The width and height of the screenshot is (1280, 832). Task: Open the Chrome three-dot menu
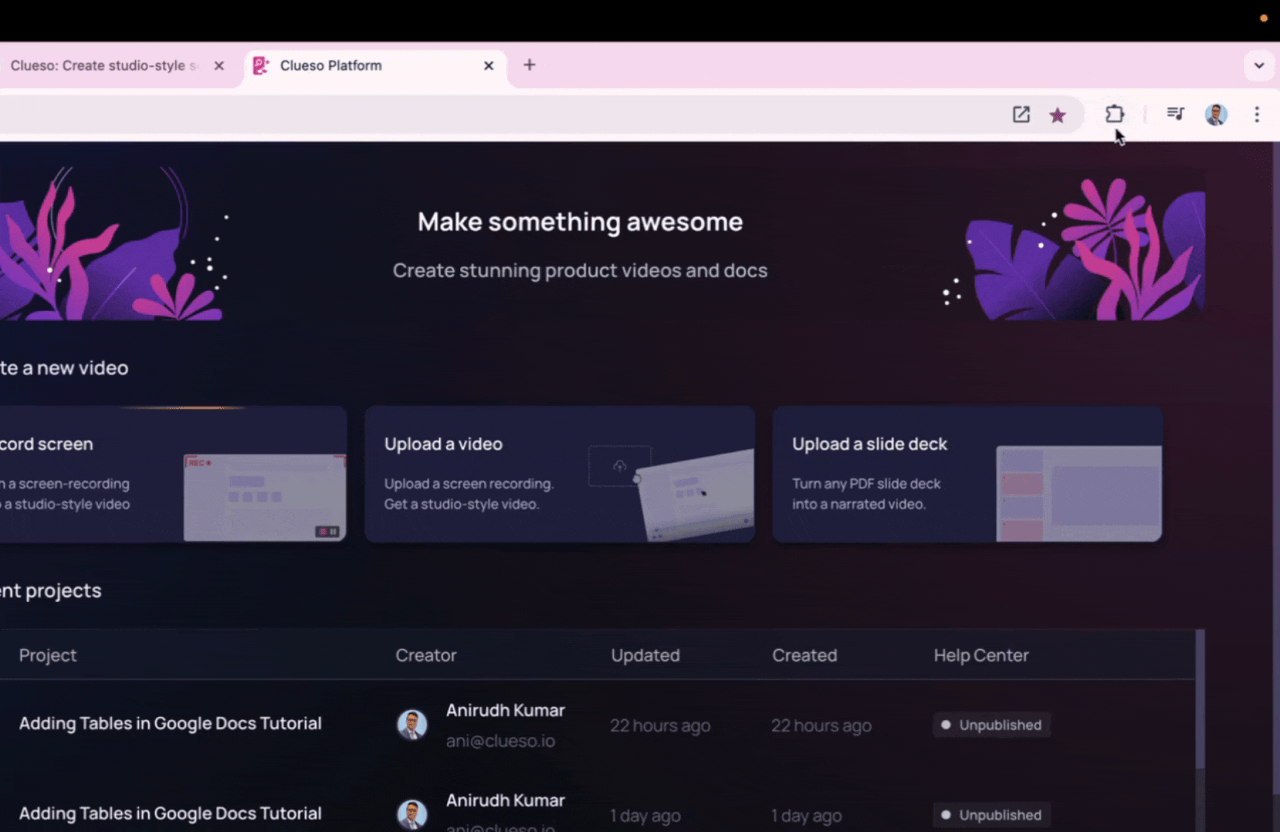coord(1257,114)
